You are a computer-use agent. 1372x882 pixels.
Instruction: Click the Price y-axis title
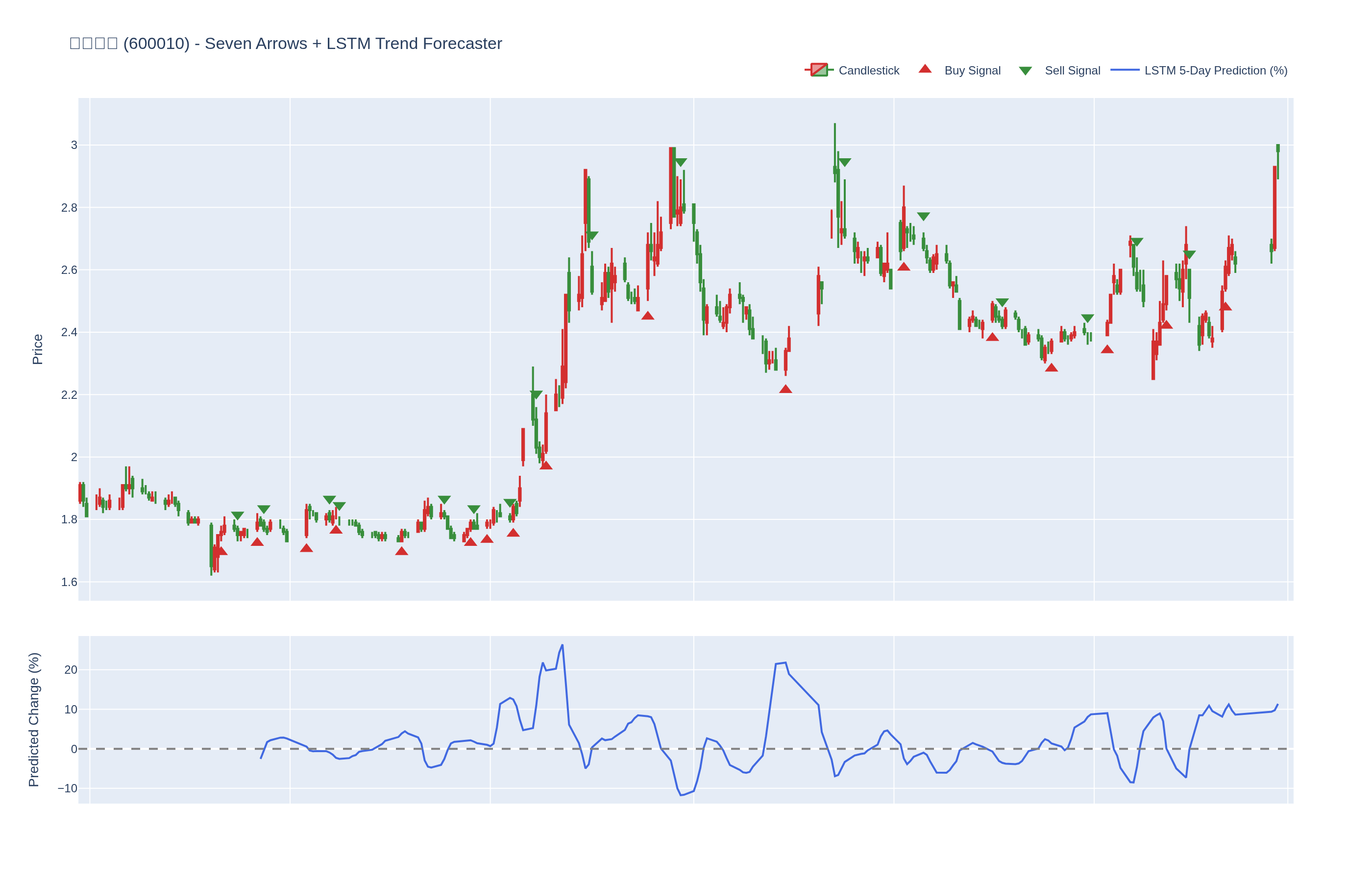pos(38,349)
